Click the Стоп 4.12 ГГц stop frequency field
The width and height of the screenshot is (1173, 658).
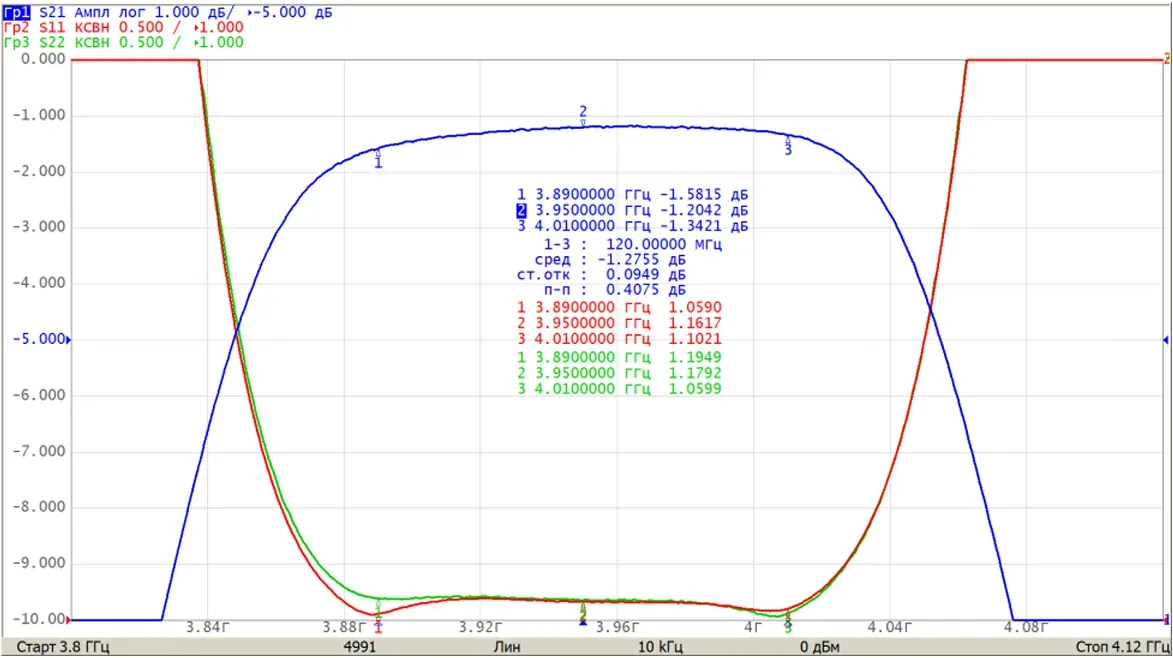coord(1121,647)
